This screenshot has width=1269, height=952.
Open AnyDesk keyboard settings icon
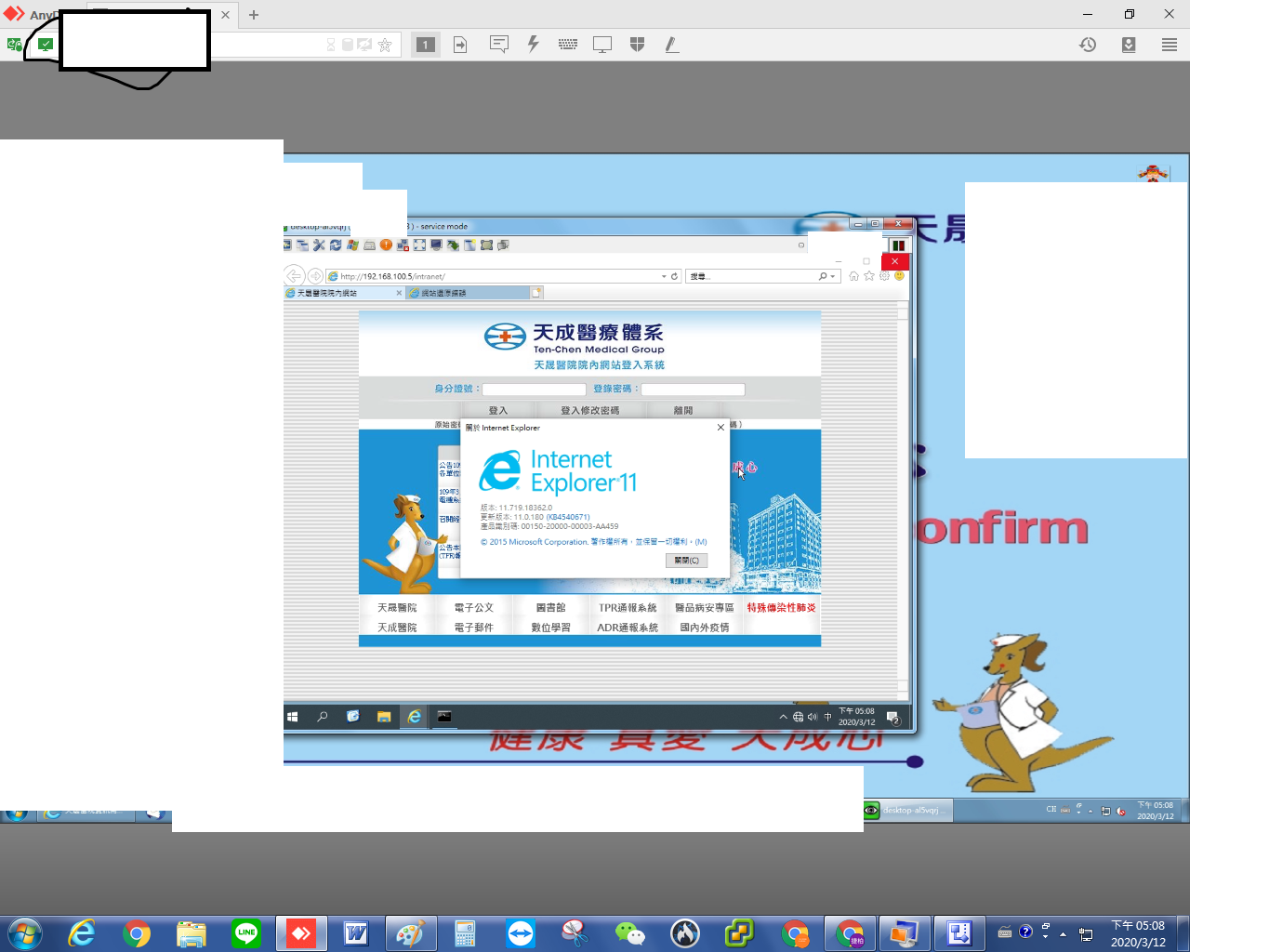(568, 44)
